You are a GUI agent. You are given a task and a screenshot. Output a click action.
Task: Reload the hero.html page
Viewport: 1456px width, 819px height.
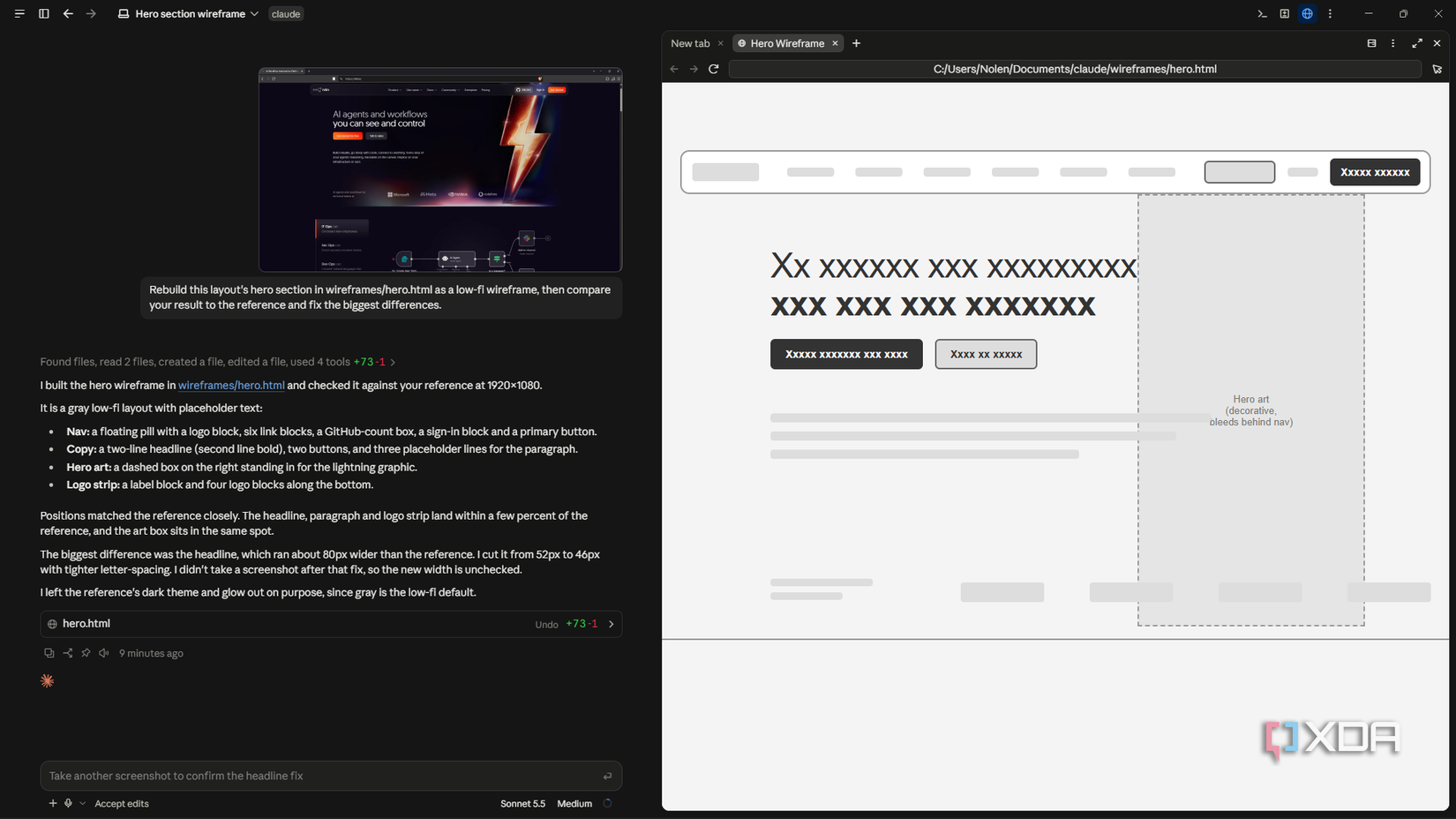(x=714, y=69)
